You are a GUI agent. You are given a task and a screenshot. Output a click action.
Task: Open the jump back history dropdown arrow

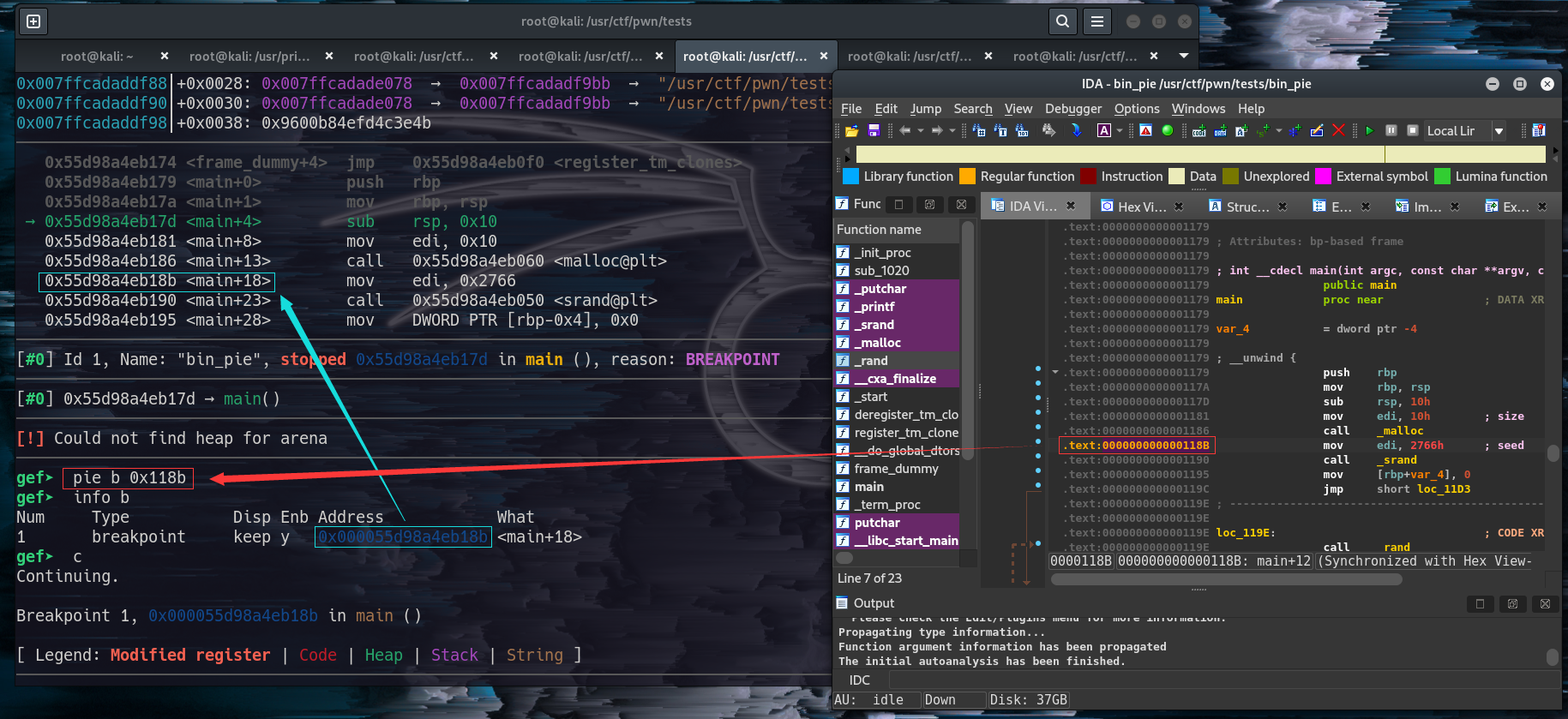coord(921,130)
